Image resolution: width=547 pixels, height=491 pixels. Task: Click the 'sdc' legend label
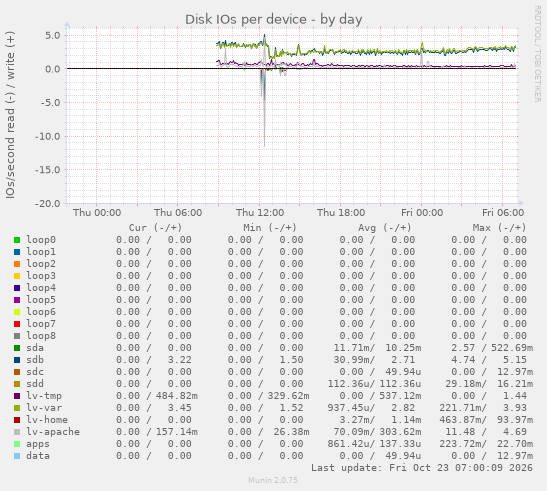(x=35, y=372)
